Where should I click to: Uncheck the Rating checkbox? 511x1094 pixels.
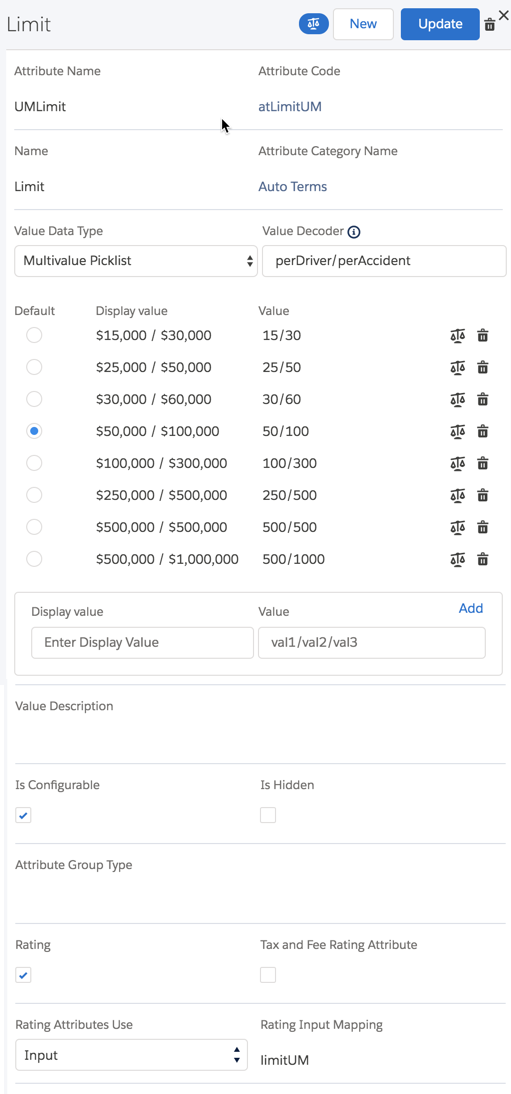[23, 975]
